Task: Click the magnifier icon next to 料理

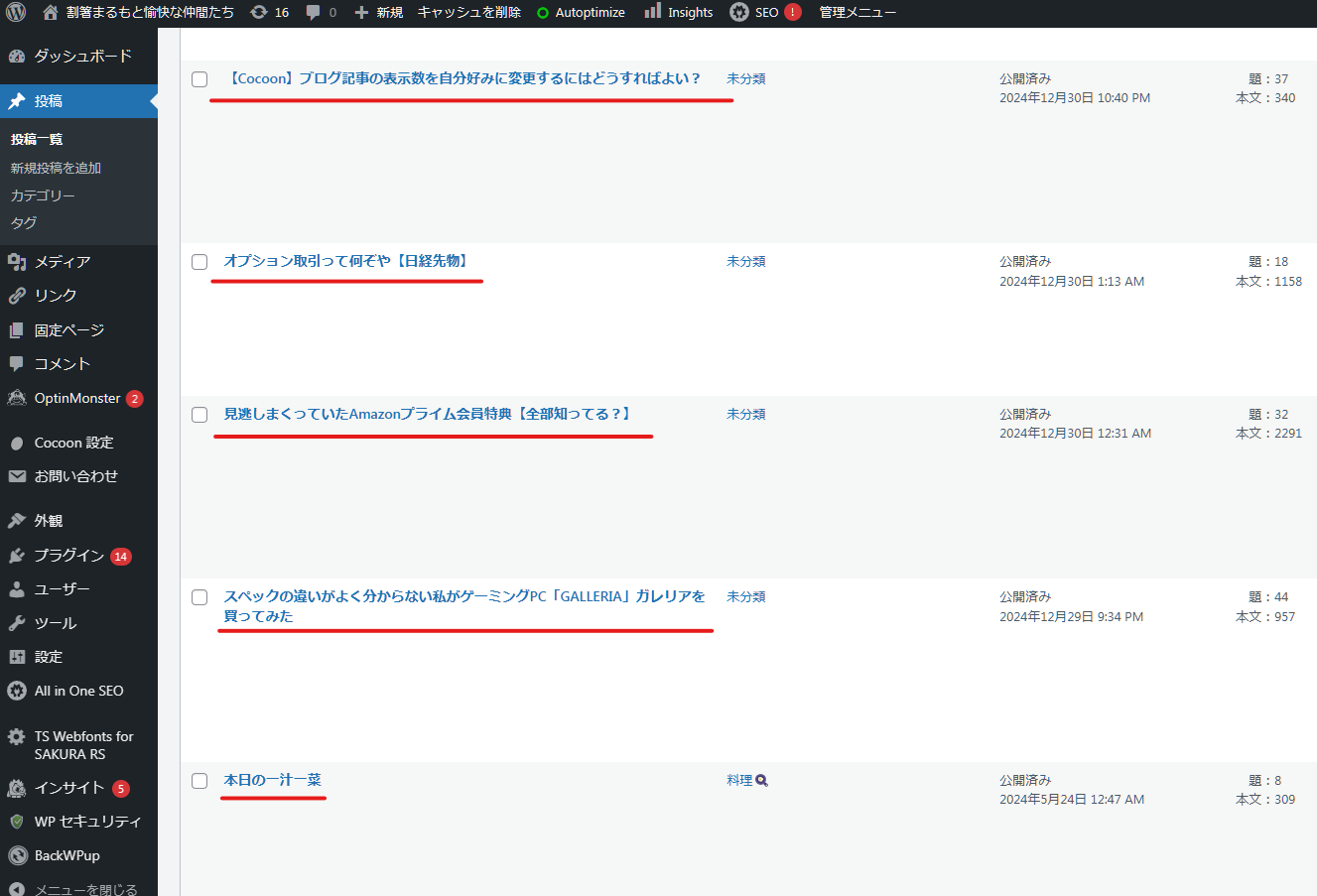Action: (762, 781)
